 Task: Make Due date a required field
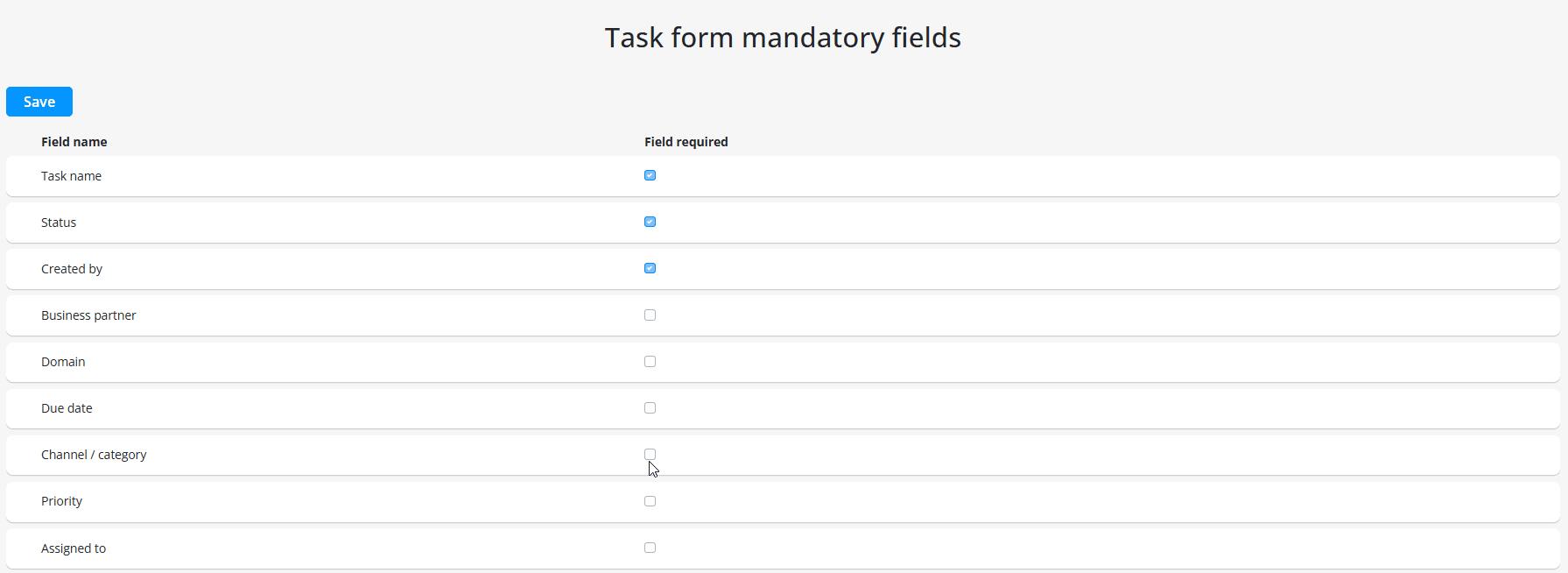(x=650, y=407)
